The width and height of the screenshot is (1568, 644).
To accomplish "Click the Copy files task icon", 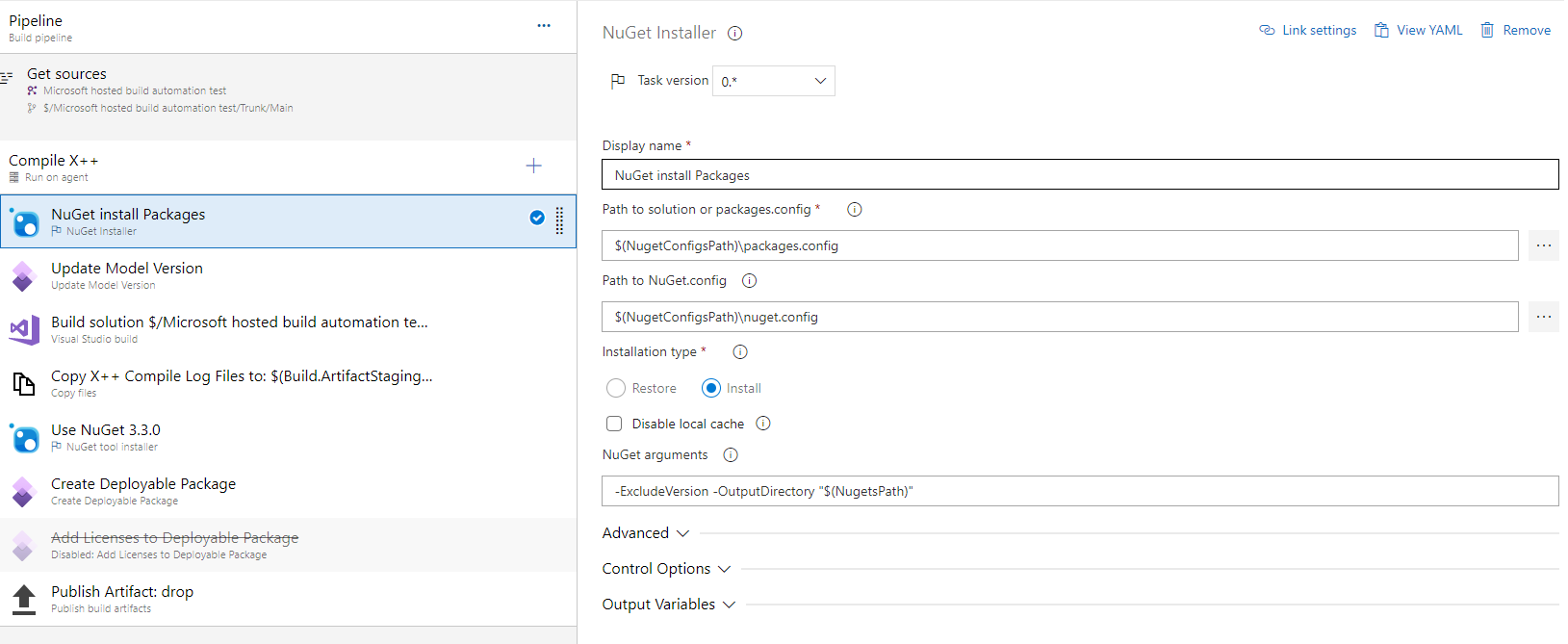I will [24, 384].
